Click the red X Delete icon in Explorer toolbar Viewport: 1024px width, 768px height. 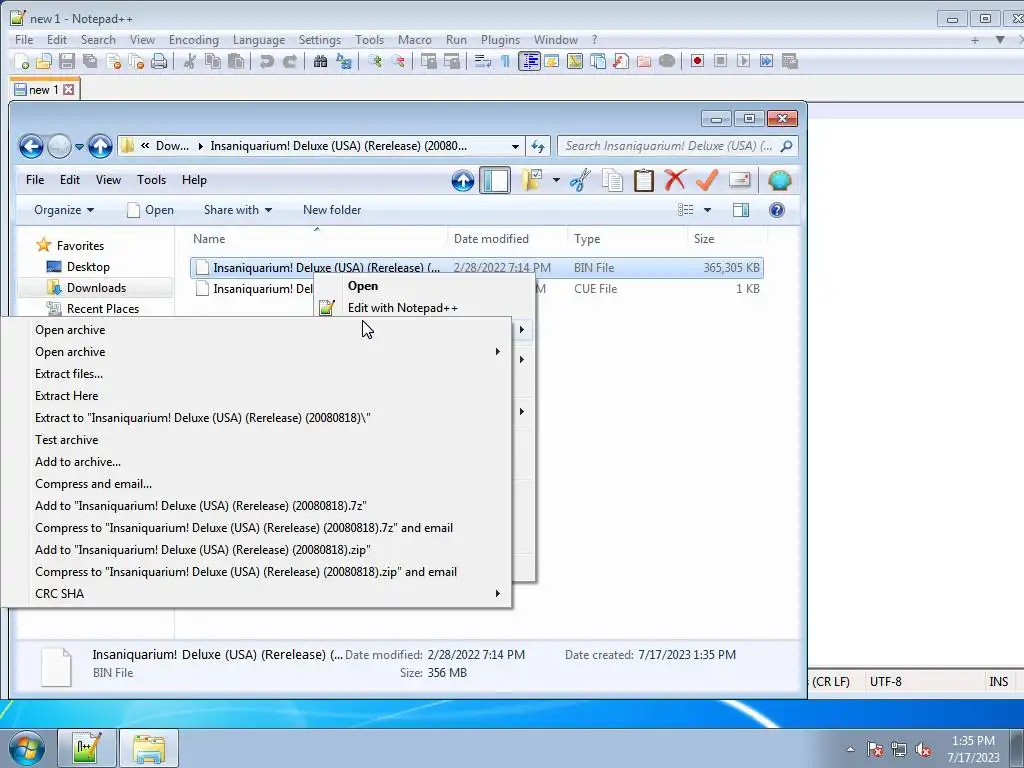pos(675,180)
